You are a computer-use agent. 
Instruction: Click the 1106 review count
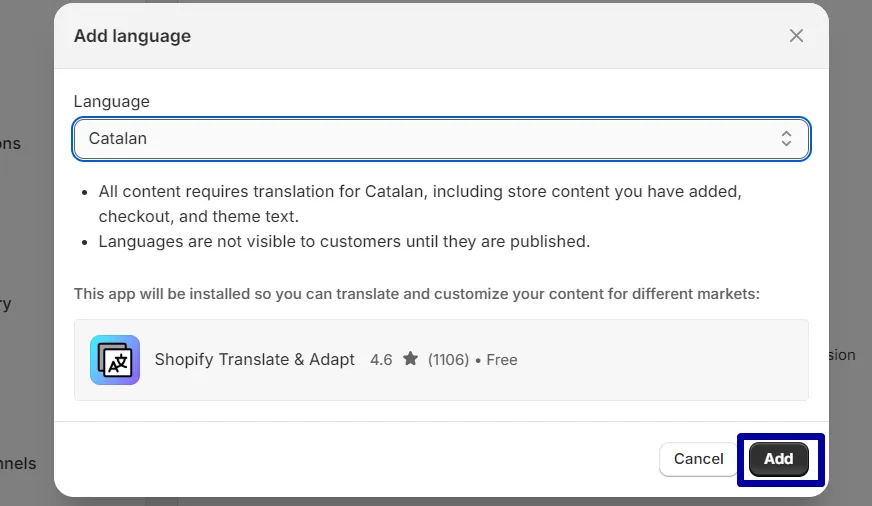(448, 360)
